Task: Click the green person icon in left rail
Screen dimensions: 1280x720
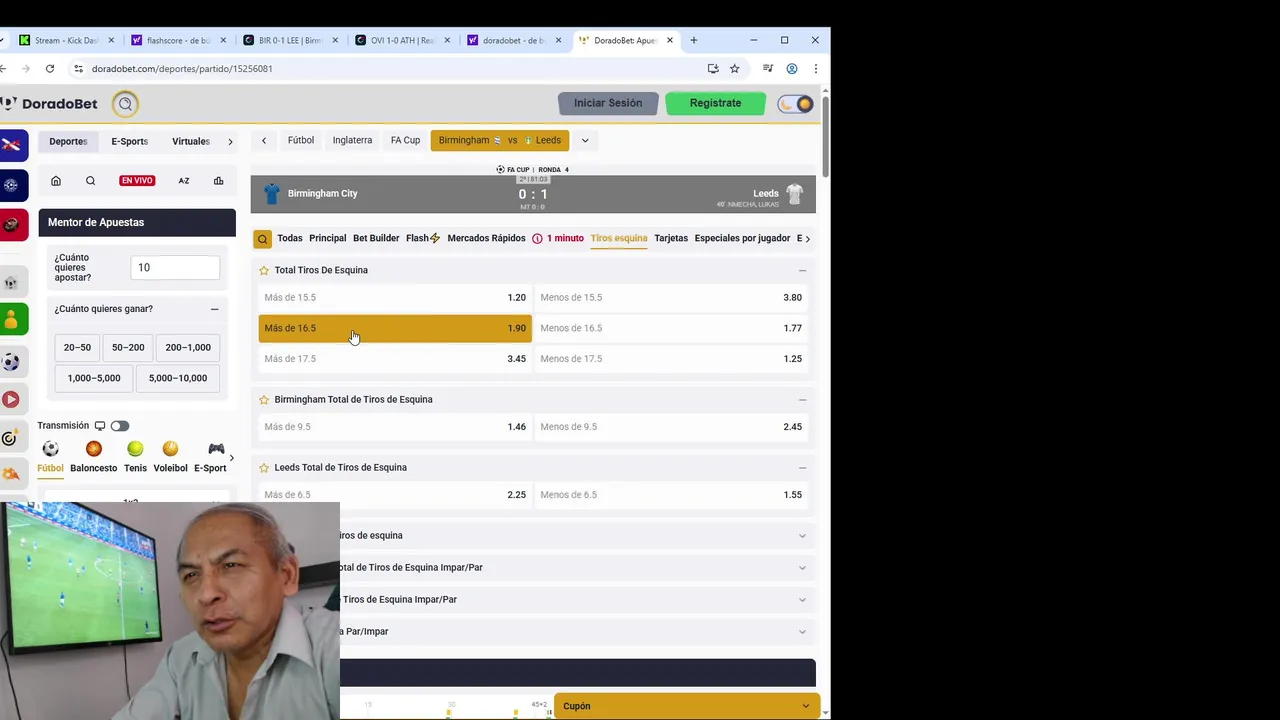Action: [x=11, y=319]
